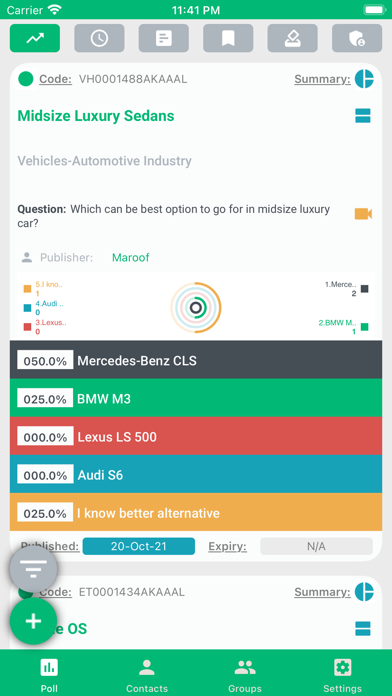Choose the BMW M3 option bar

(x=196, y=398)
